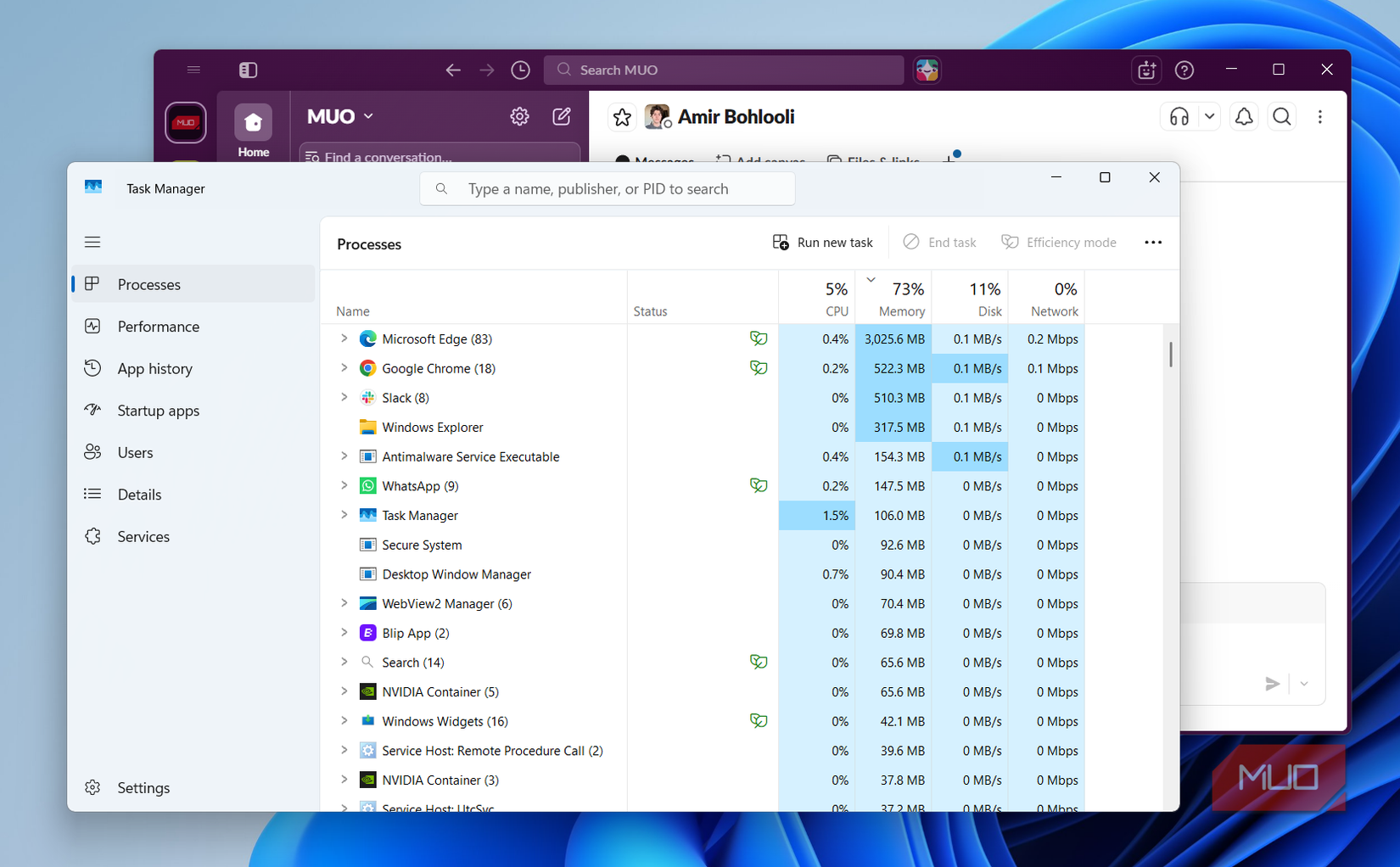
Task: Star the Amir Bohlooli conversation
Action: [622, 117]
